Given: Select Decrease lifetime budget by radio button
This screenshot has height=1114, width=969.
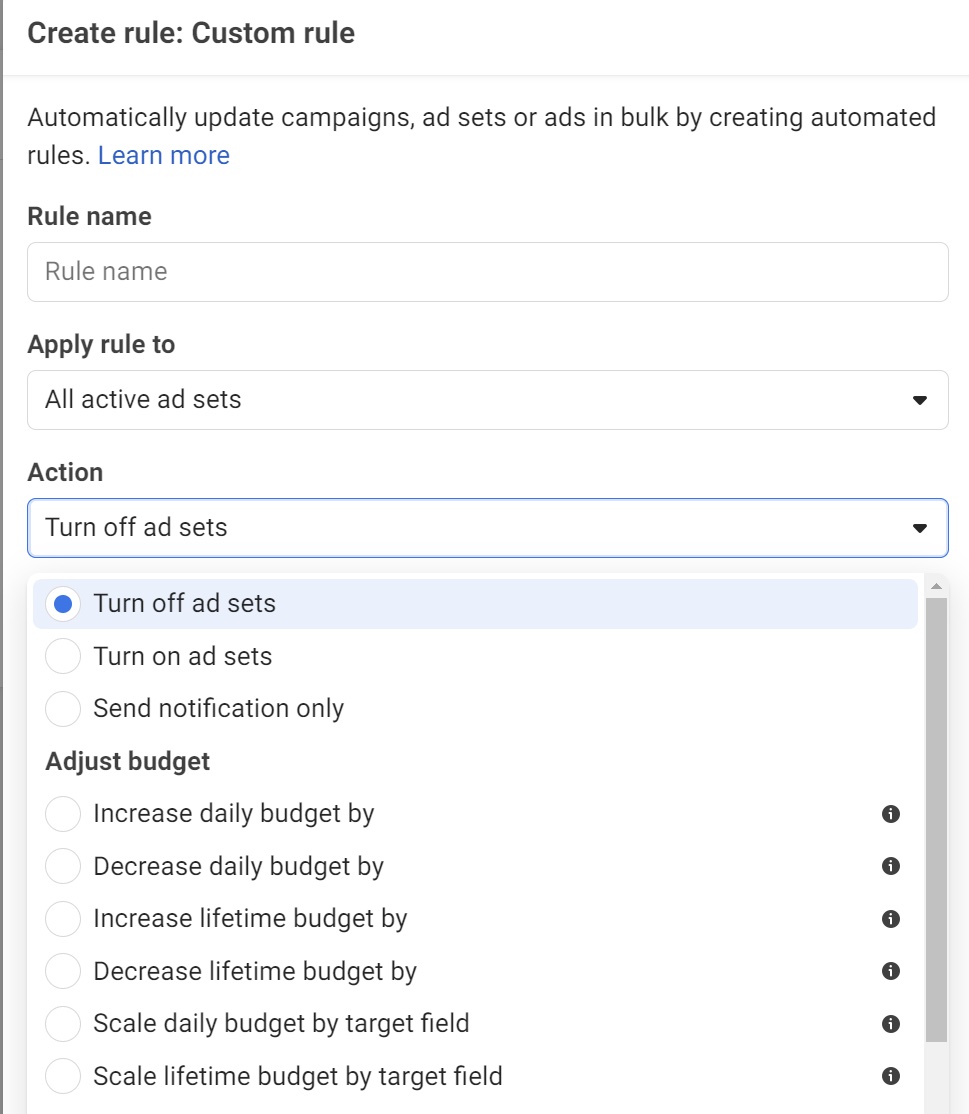Looking at the screenshot, I should pos(63,971).
